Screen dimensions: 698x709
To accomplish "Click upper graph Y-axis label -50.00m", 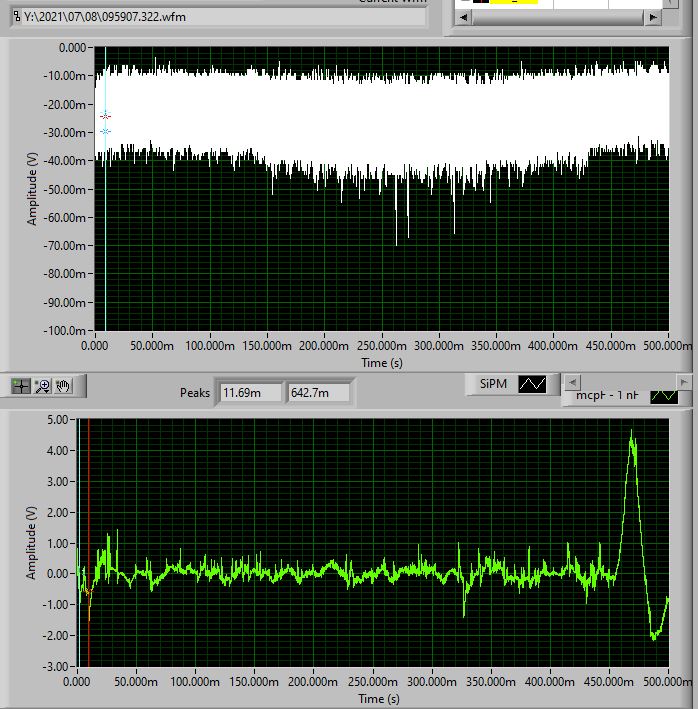I will click(65, 189).
